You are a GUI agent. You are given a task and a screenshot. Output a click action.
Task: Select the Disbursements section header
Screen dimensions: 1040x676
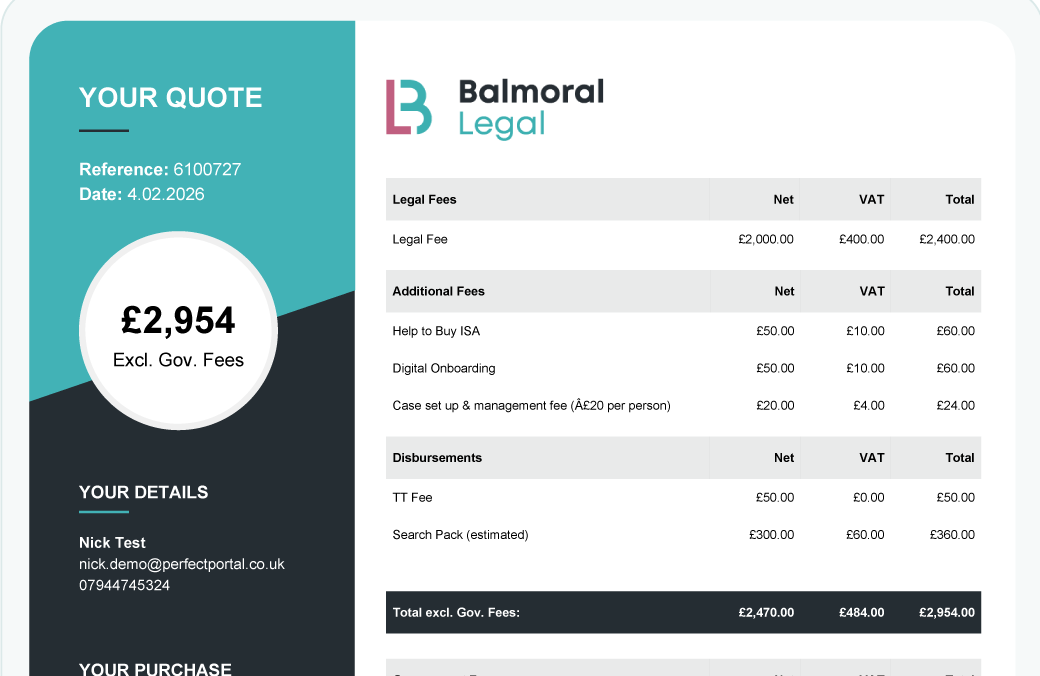point(438,458)
